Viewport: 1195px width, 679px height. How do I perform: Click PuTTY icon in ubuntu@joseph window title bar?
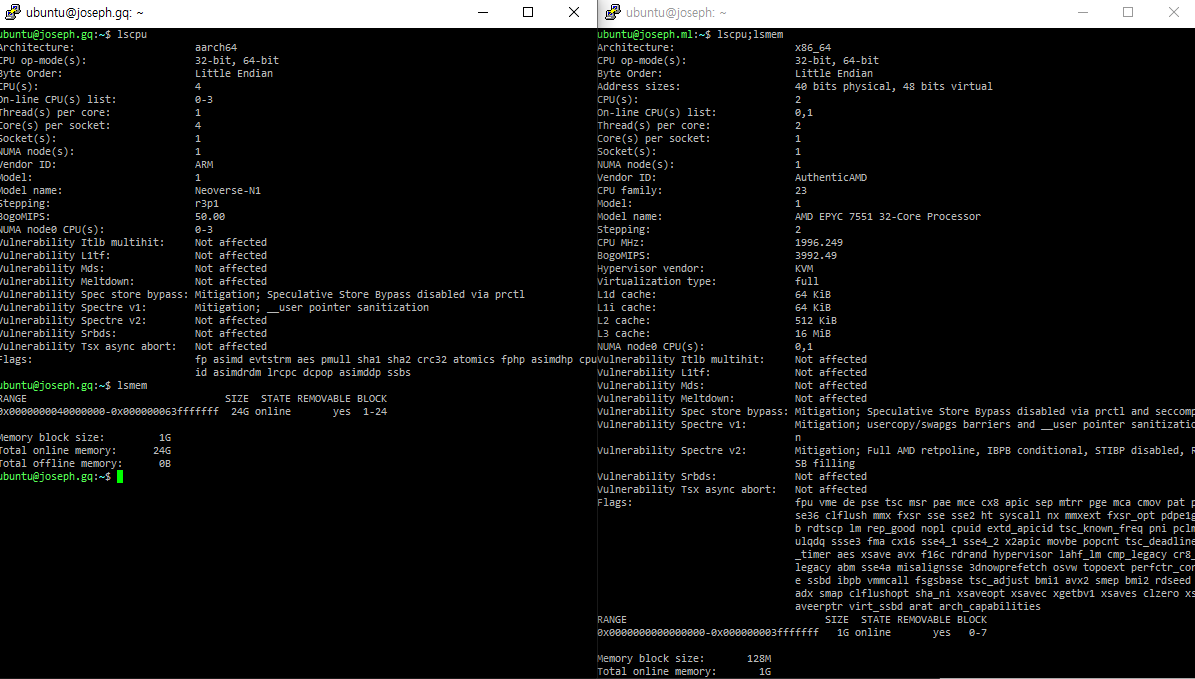(613, 12)
